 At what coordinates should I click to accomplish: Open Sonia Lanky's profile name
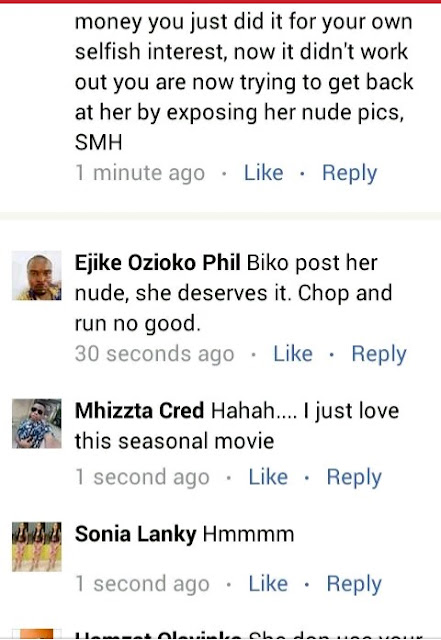[136, 535]
